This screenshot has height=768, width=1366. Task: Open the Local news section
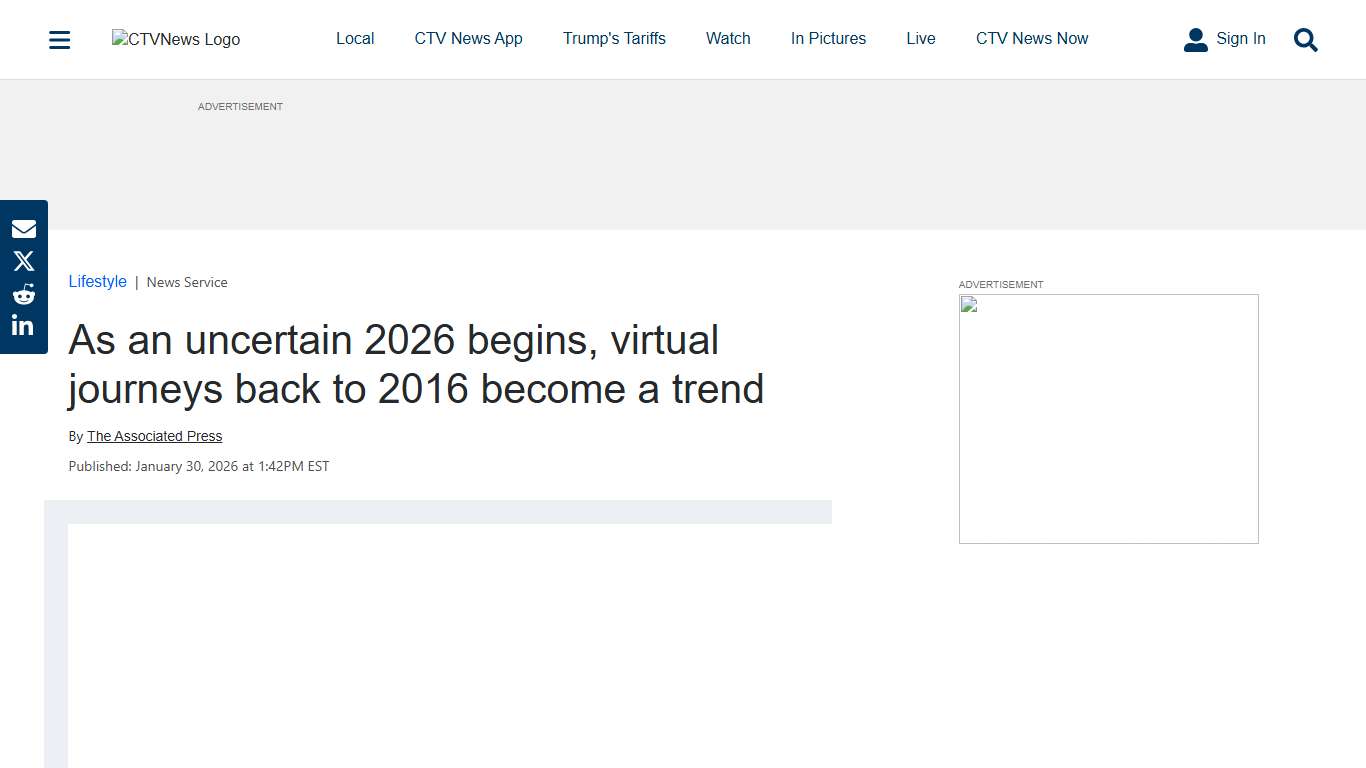coord(355,38)
